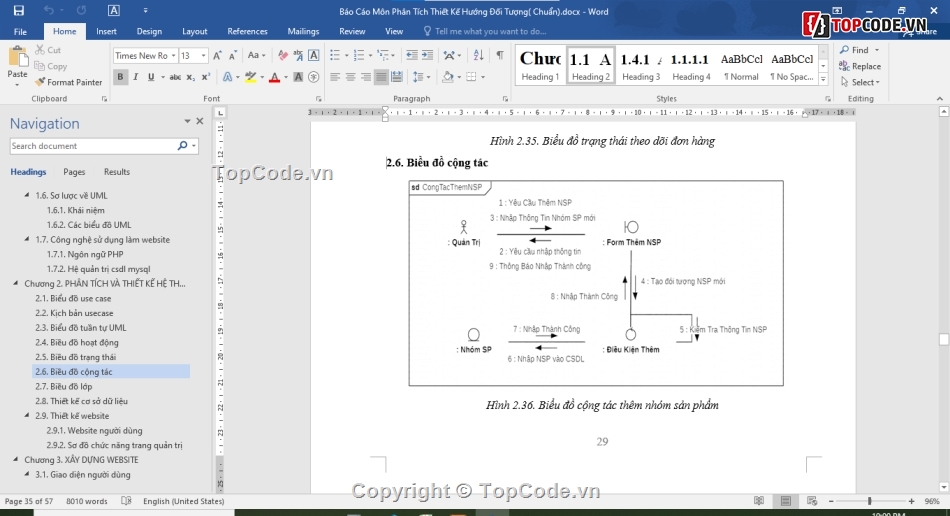Click the Bullets list icon

click(x=335, y=56)
